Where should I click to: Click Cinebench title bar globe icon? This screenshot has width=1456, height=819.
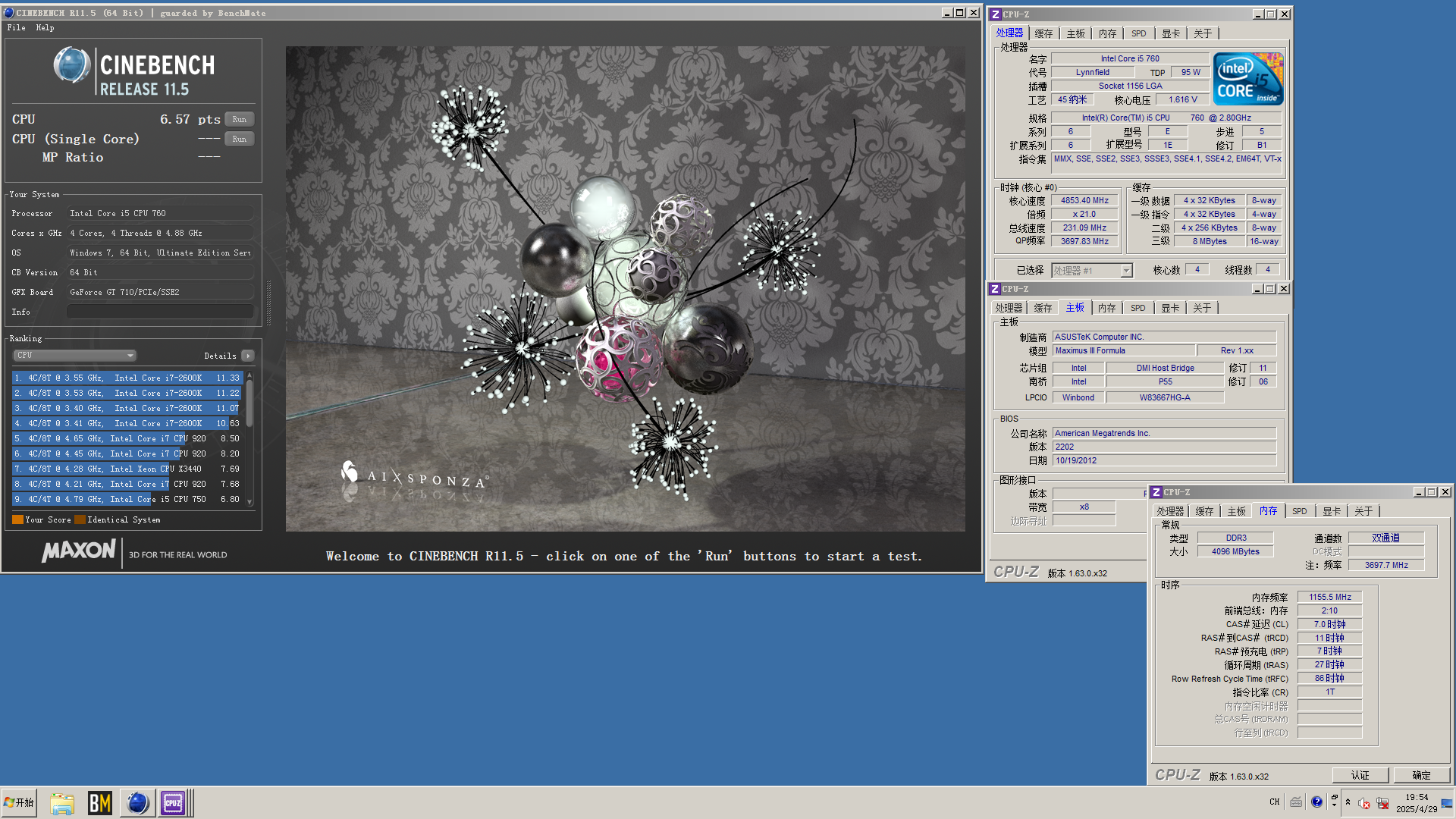pyautogui.click(x=9, y=13)
